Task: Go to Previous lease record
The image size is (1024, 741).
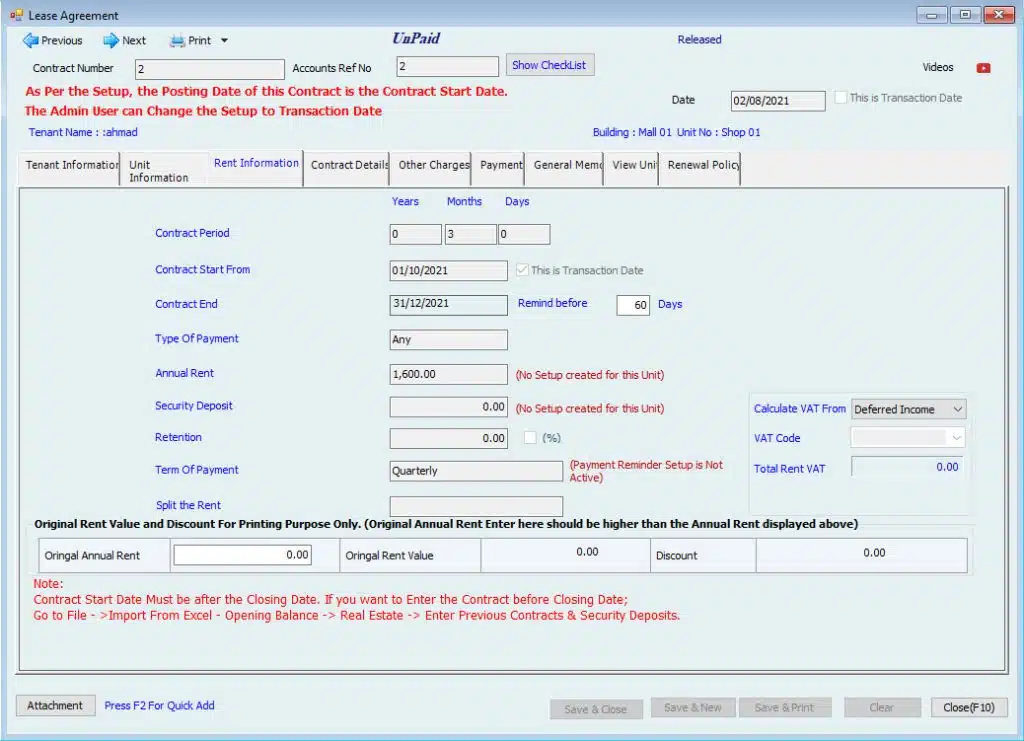Action: click(52, 40)
